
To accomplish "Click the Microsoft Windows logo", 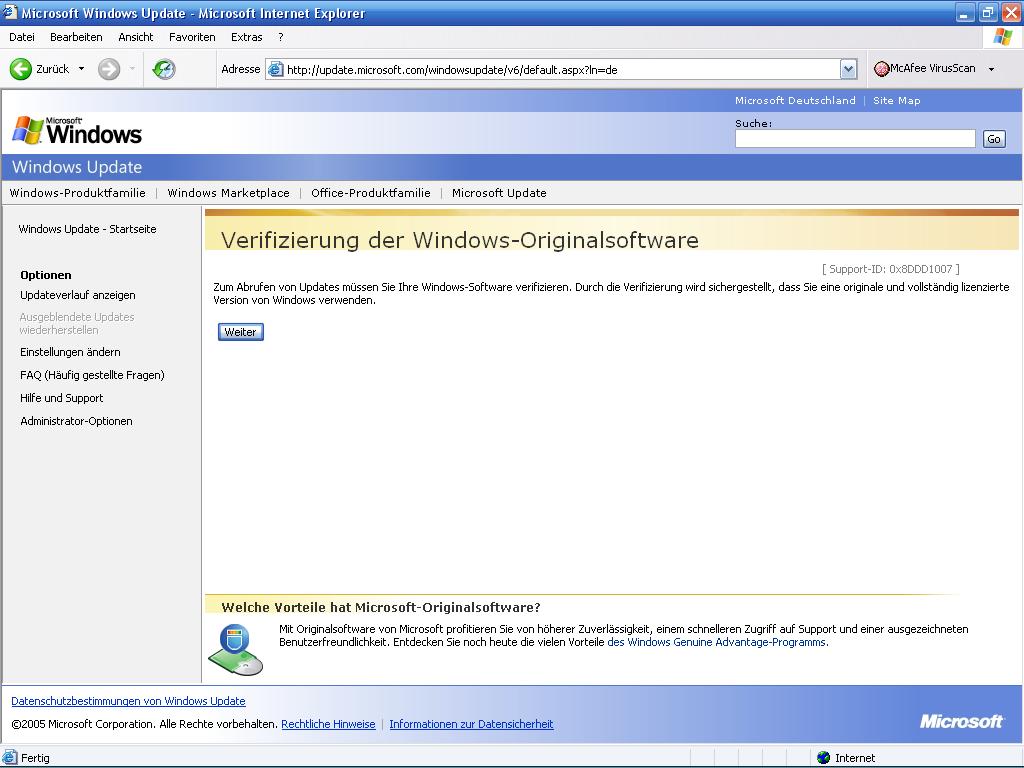I will pos(76,131).
